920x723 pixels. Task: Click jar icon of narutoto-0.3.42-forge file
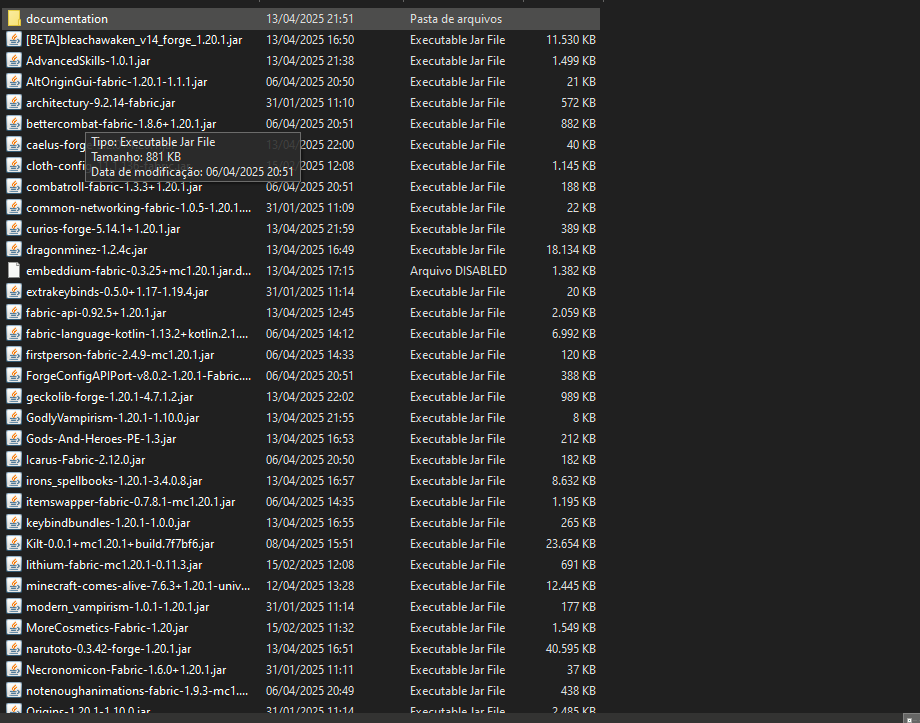point(14,649)
